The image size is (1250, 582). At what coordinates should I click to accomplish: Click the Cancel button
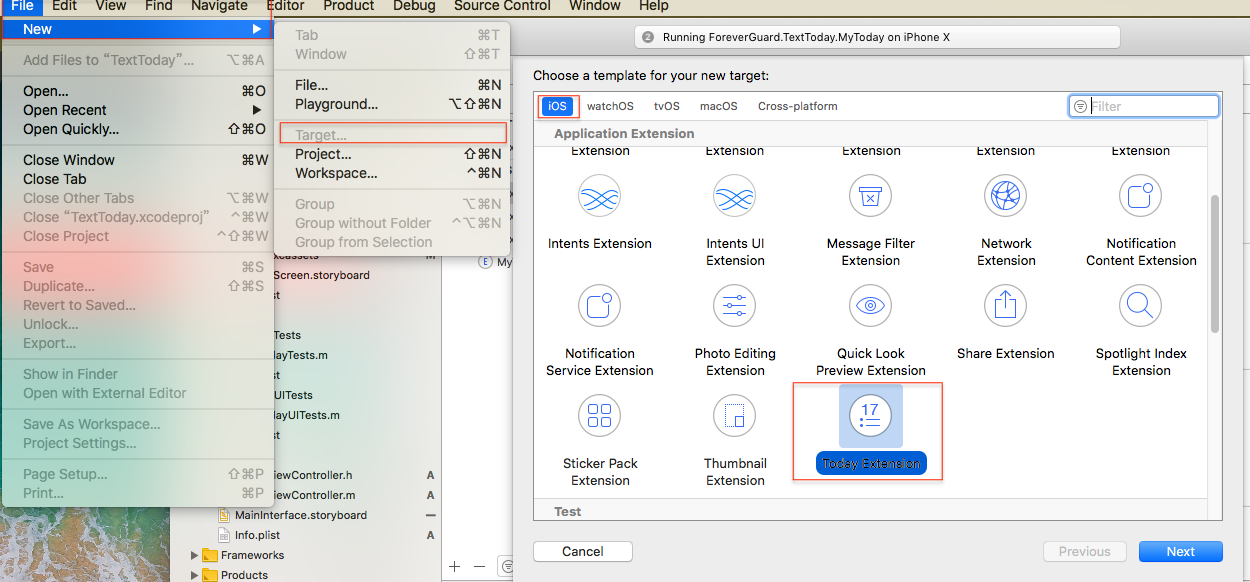pyautogui.click(x=583, y=551)
